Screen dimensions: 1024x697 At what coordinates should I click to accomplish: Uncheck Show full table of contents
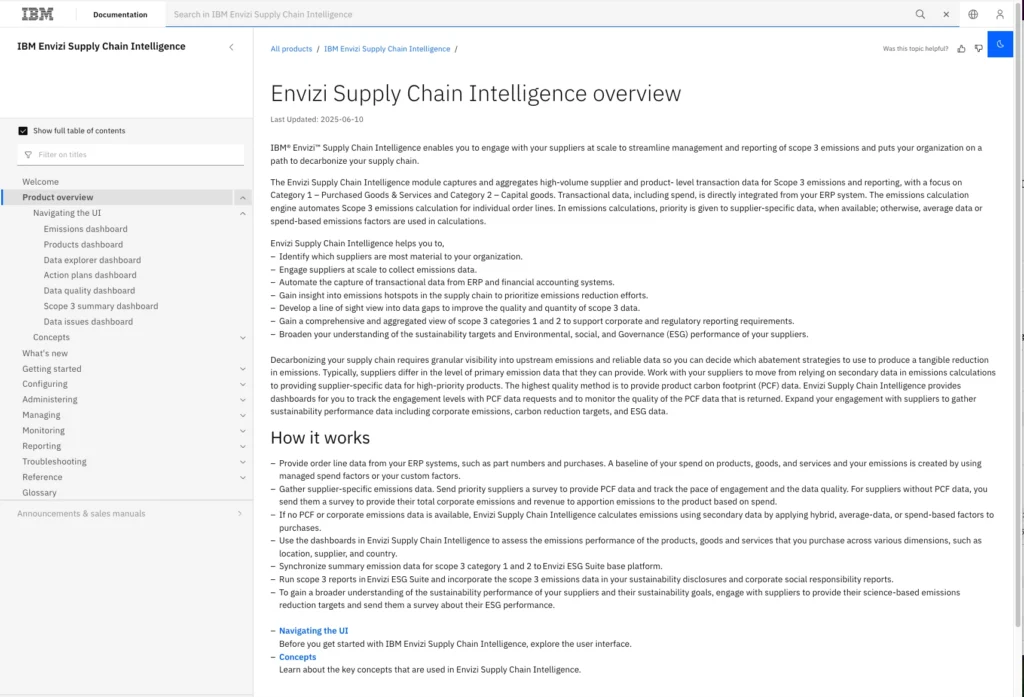[23, 131]
